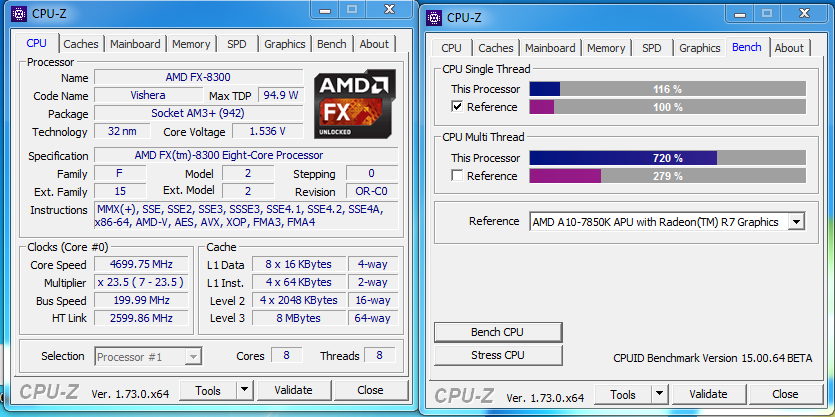This screenshot has width=835, height=417.
Task: Minimize the left CPU-Z window
Action: [x=325, y=10]
